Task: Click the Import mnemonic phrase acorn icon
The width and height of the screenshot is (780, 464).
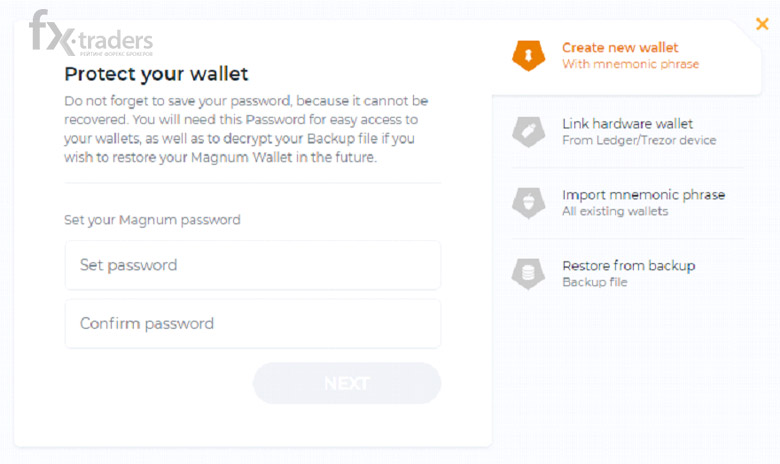Action: pos(528,203)
